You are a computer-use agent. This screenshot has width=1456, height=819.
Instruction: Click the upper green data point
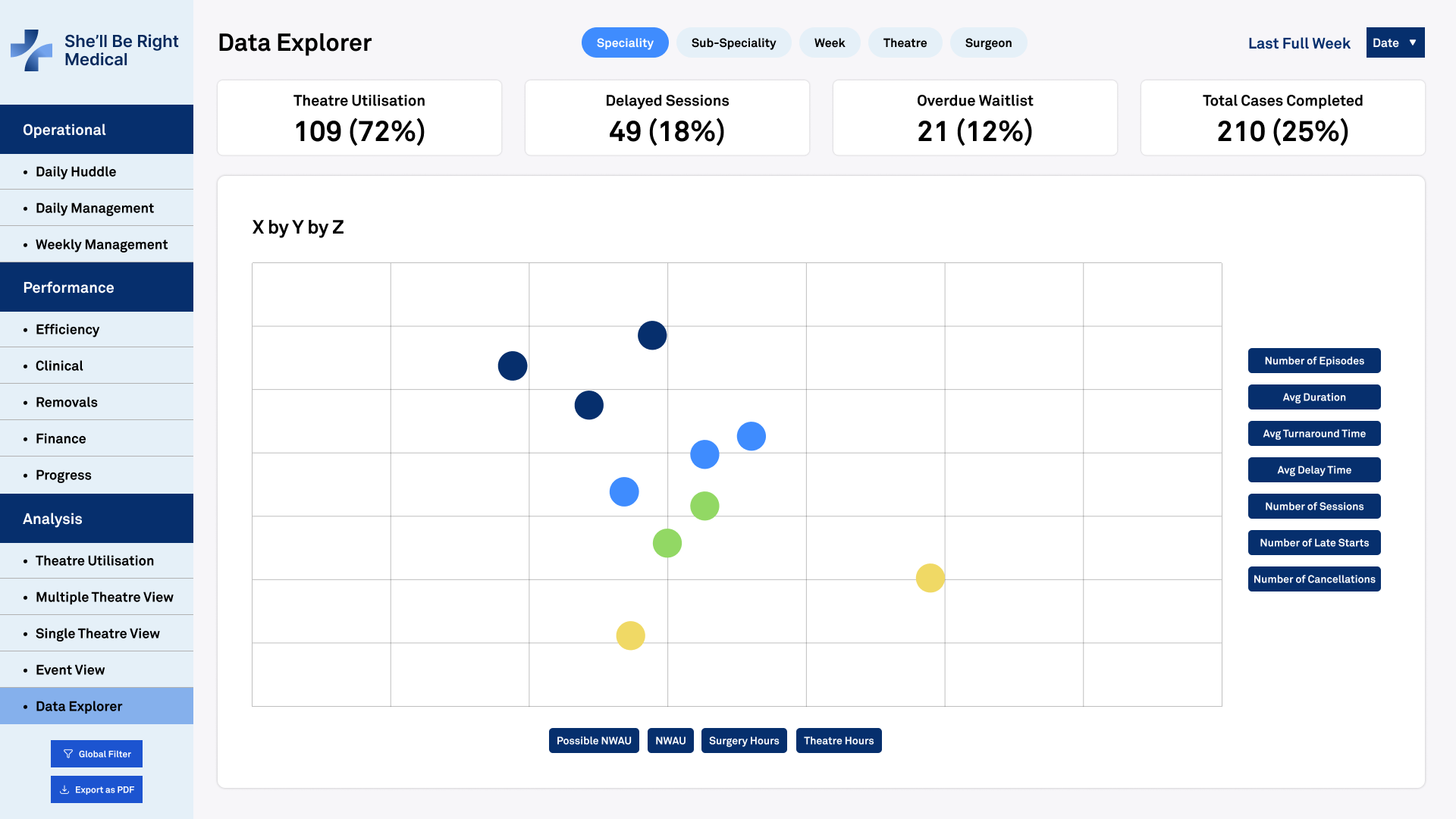click(704, 506)
